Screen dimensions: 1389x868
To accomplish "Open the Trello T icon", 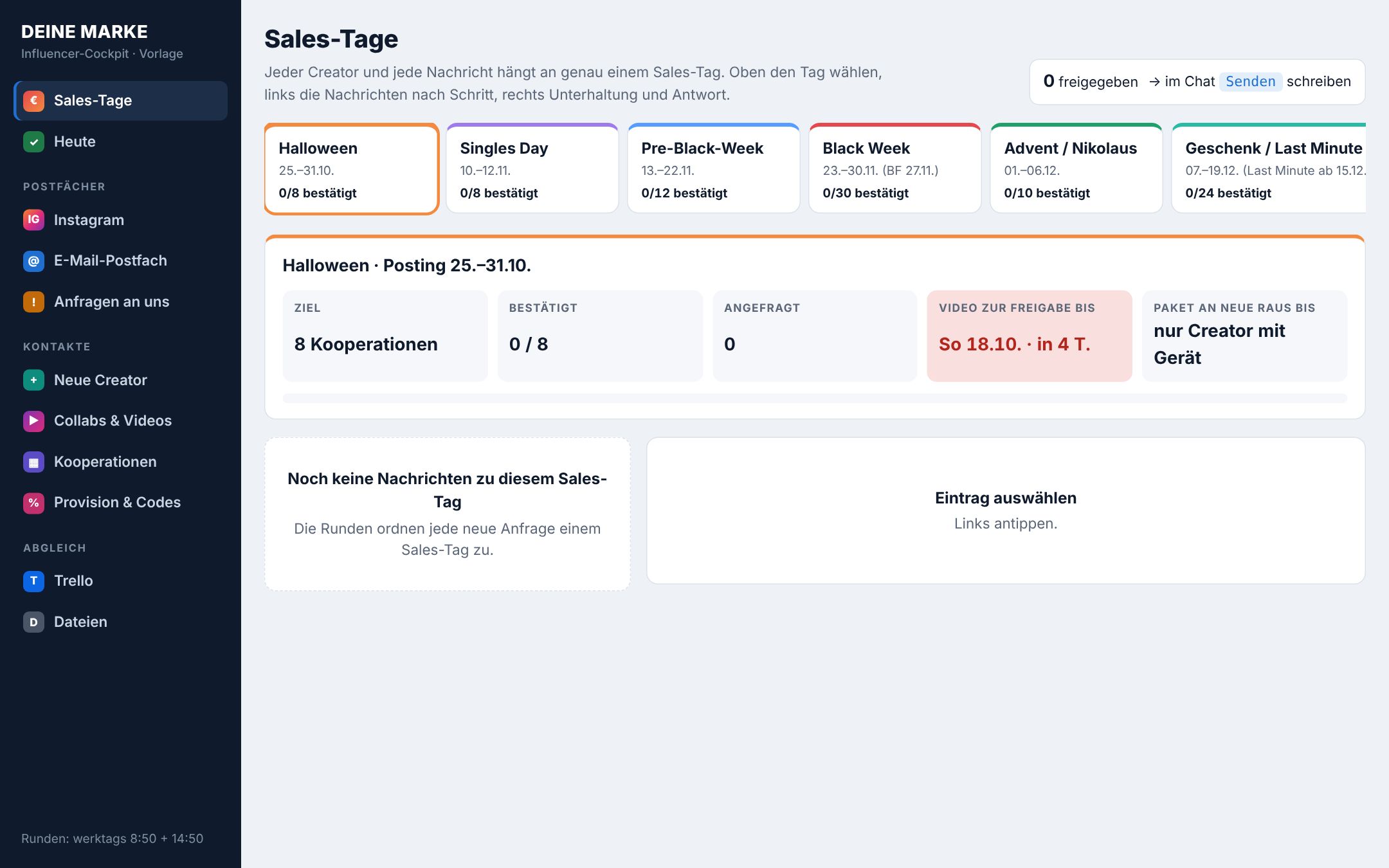I will [33, 581].
